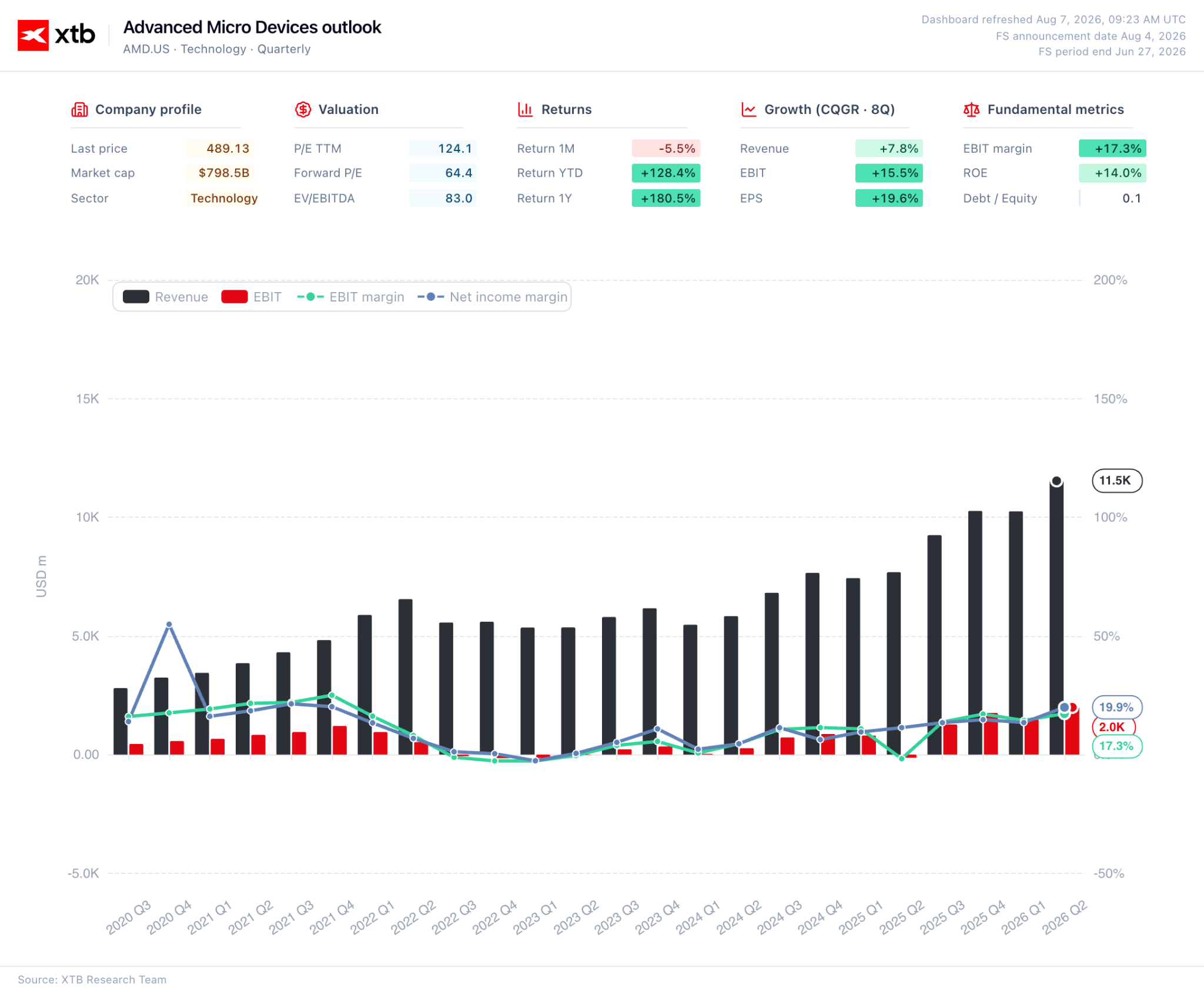The height and width of the screenshot is (992, 1204).
Task: Toggle Net income margin line in legend
Action: 492,297
